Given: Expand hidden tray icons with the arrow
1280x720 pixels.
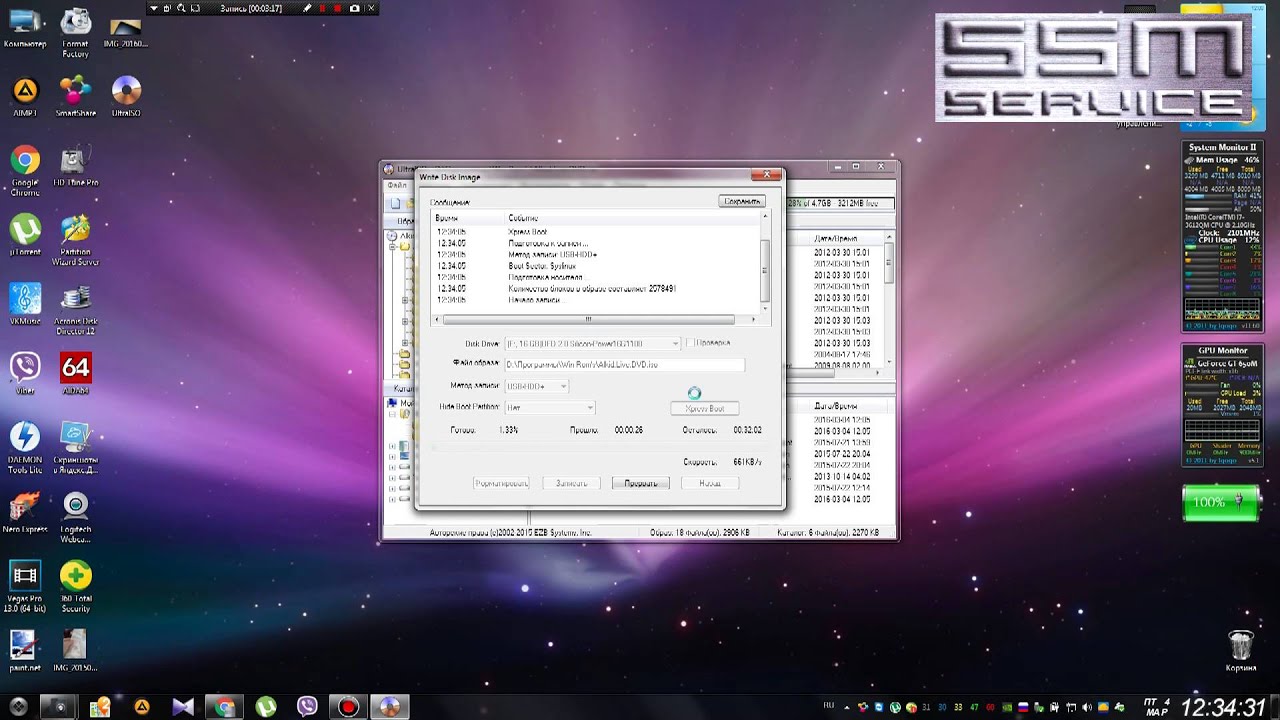Looking at the screenshot, I should tap(848, 707).
